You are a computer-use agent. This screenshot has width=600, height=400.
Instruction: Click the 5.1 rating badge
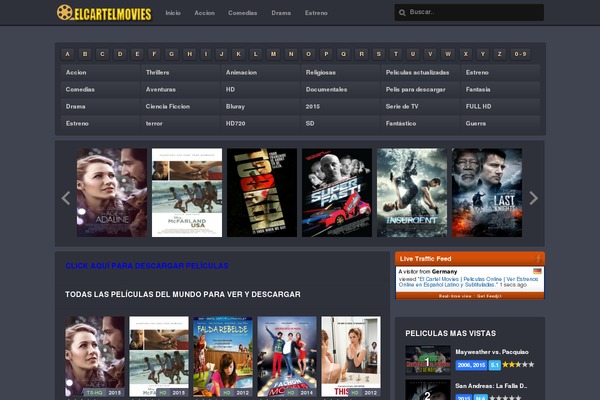pos(495,365)
